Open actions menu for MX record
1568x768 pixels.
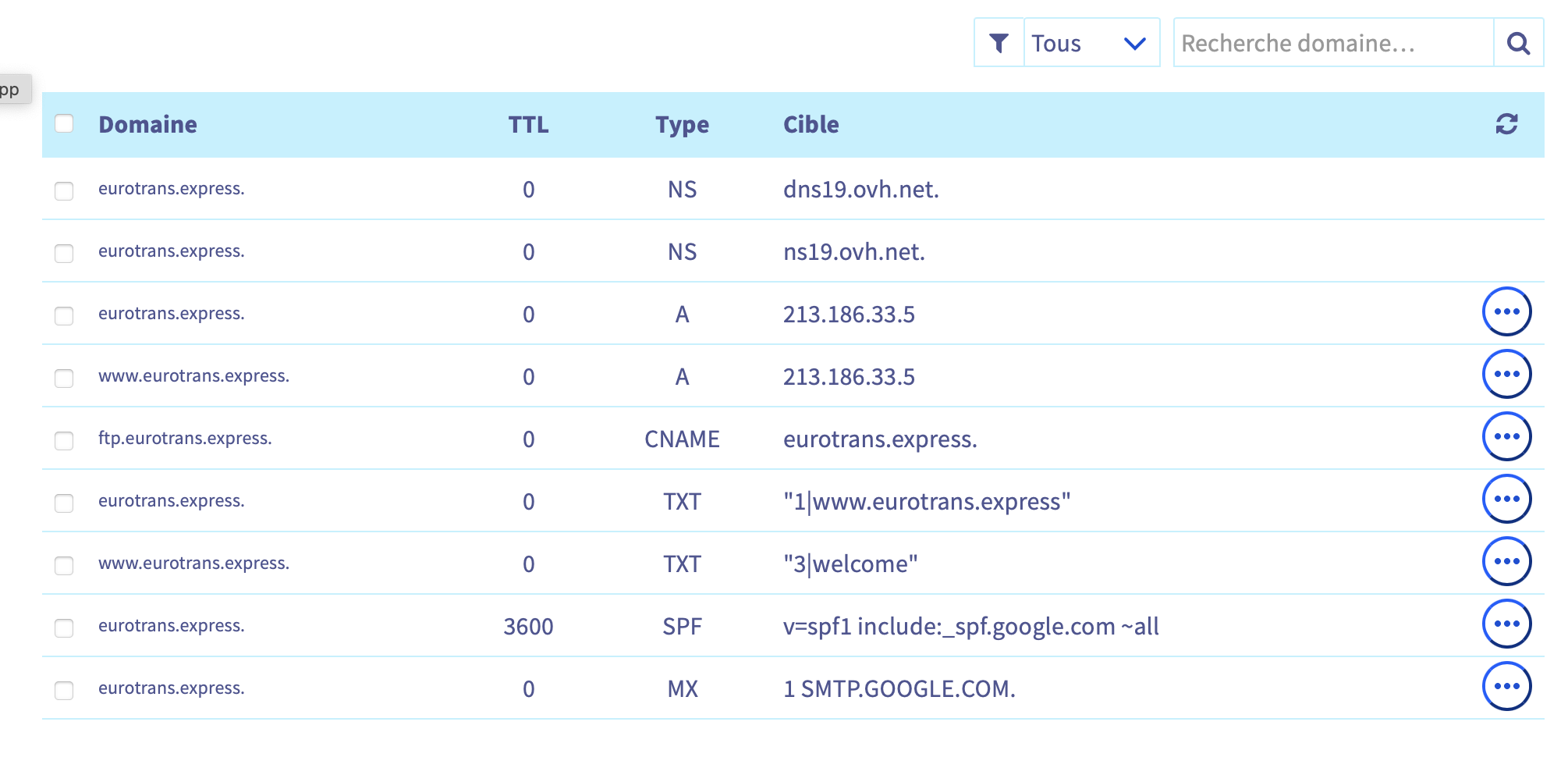pyautogui.click(x=1506, y=687)
